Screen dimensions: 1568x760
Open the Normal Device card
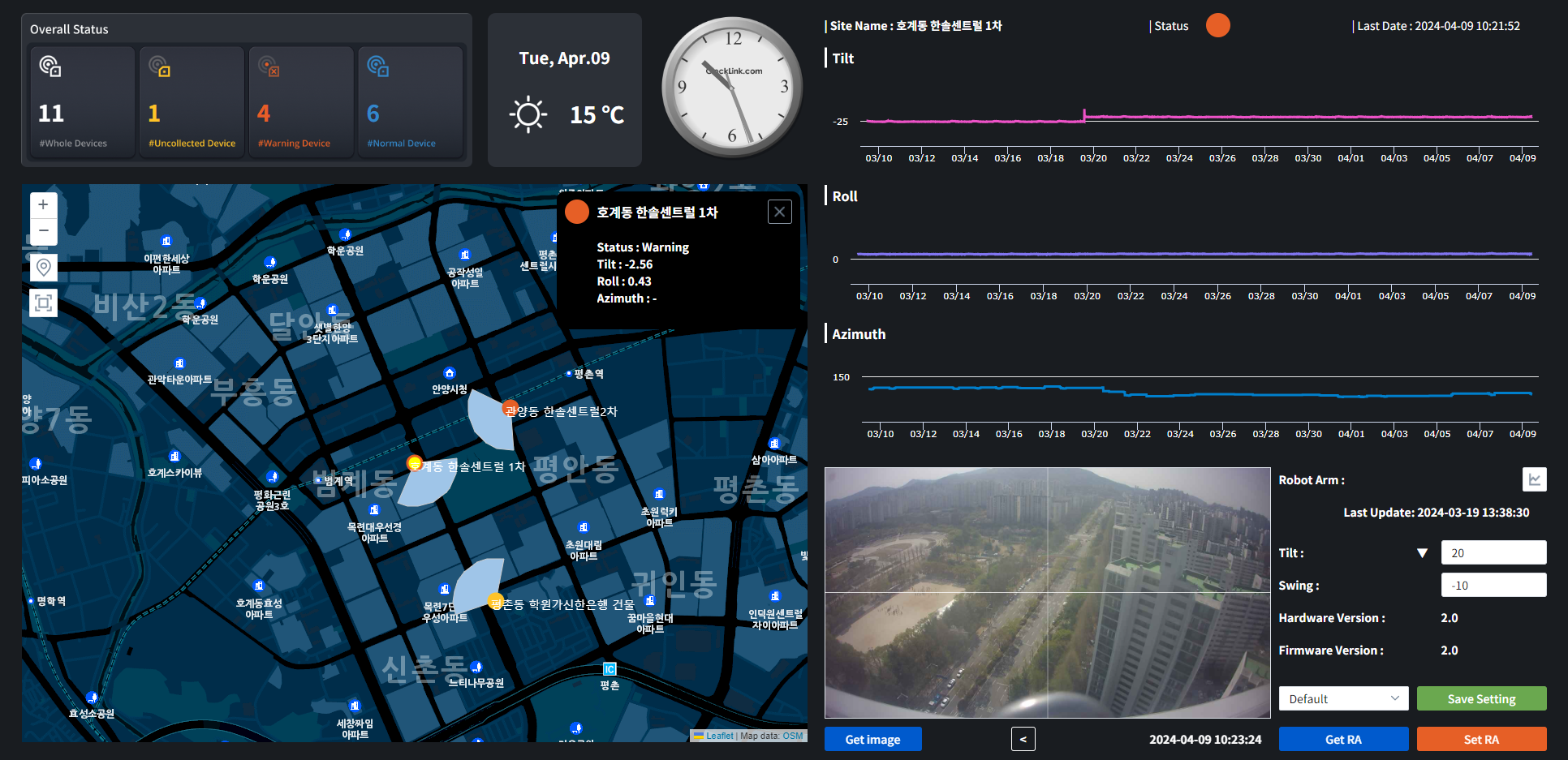(x=411, y=102)
